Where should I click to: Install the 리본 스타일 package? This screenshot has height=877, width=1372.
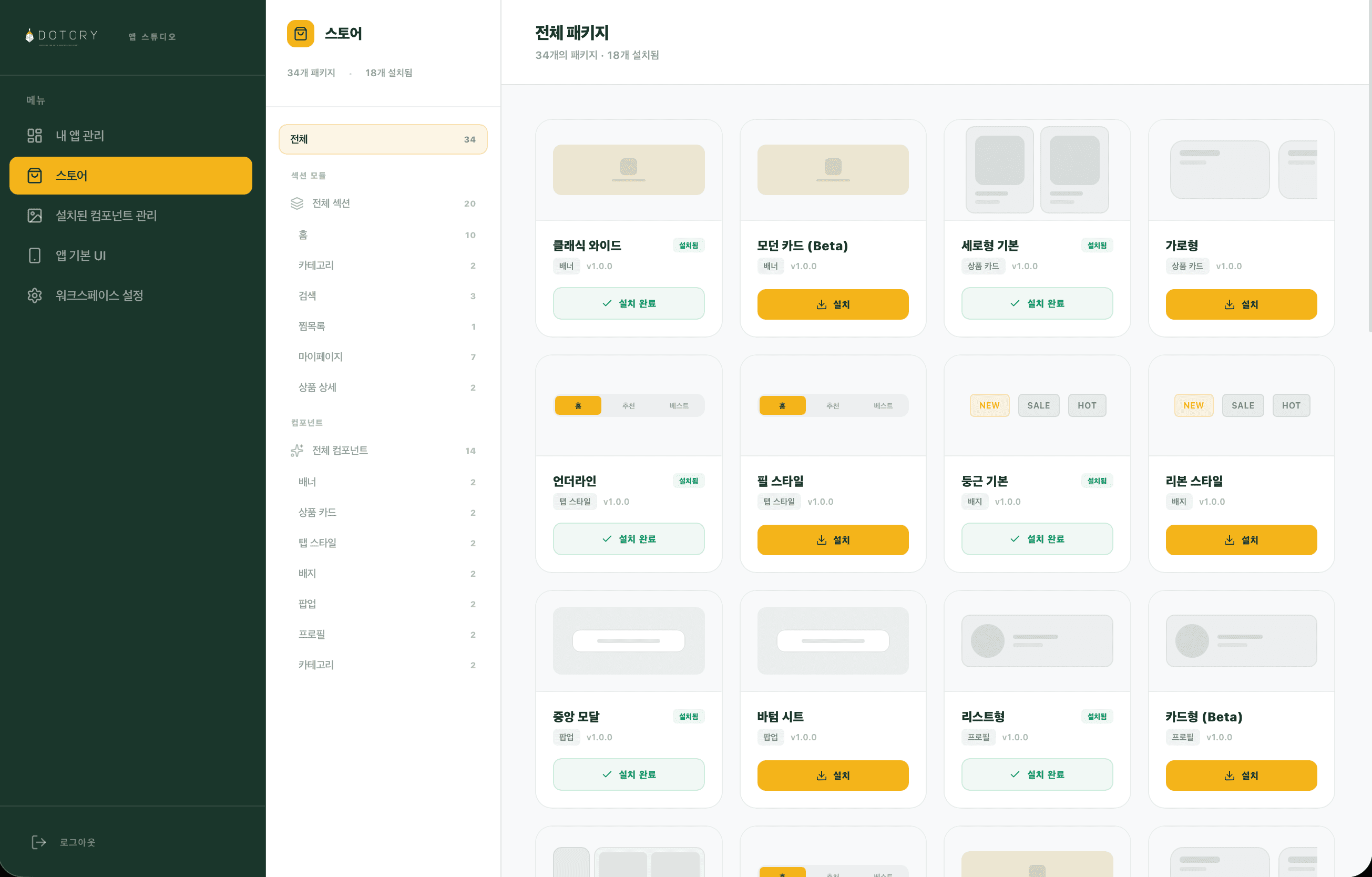1241,539
